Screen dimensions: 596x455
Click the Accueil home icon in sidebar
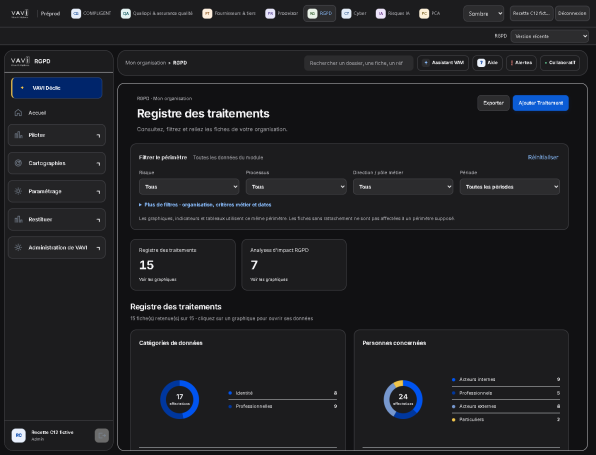(18, 113)
